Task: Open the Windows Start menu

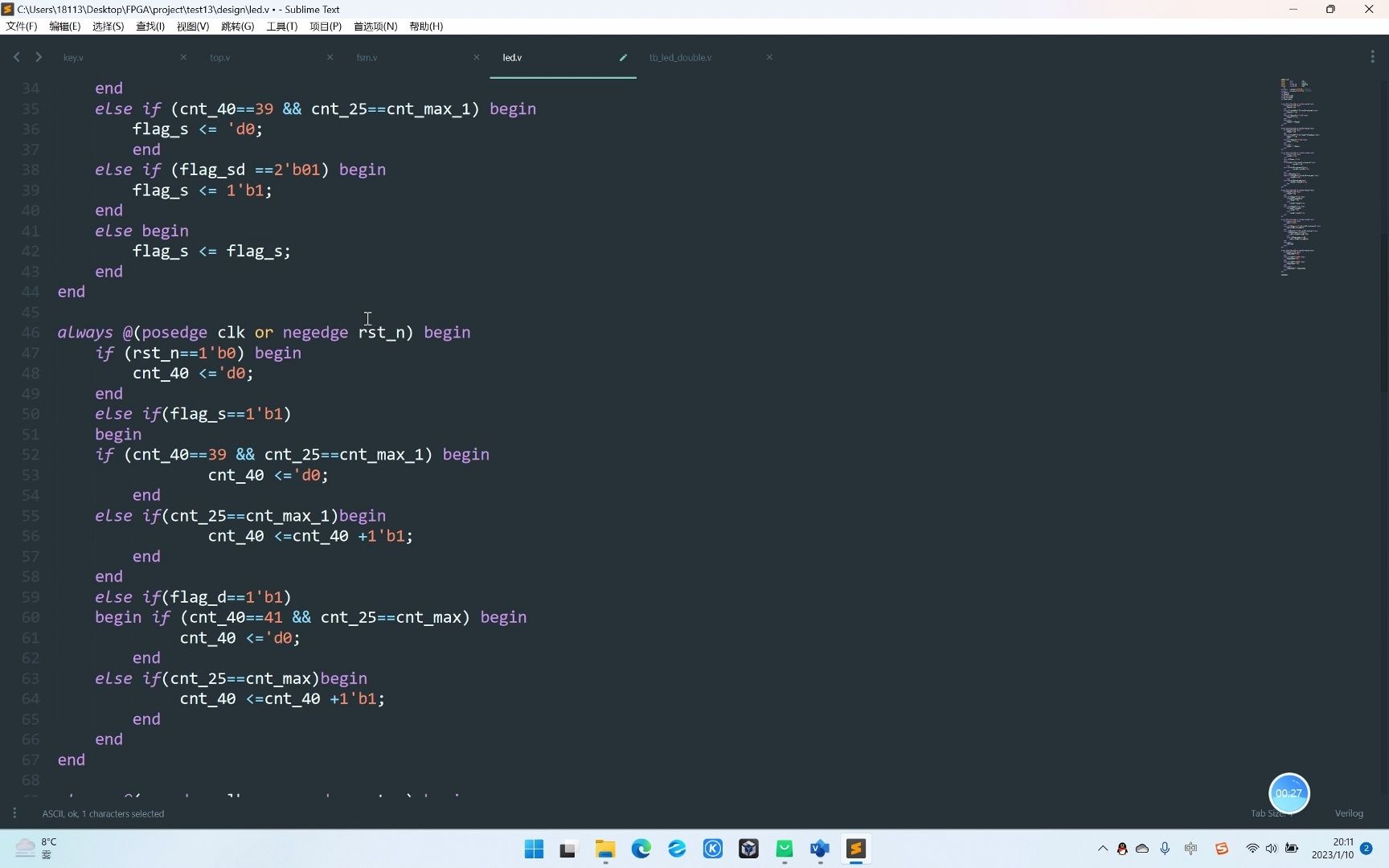Action: (x=534, y=849)
